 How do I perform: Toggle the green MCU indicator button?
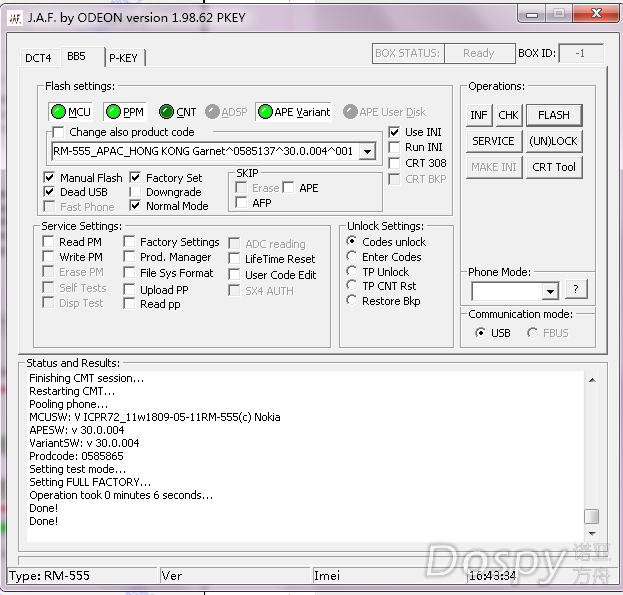tap(71, 112)
